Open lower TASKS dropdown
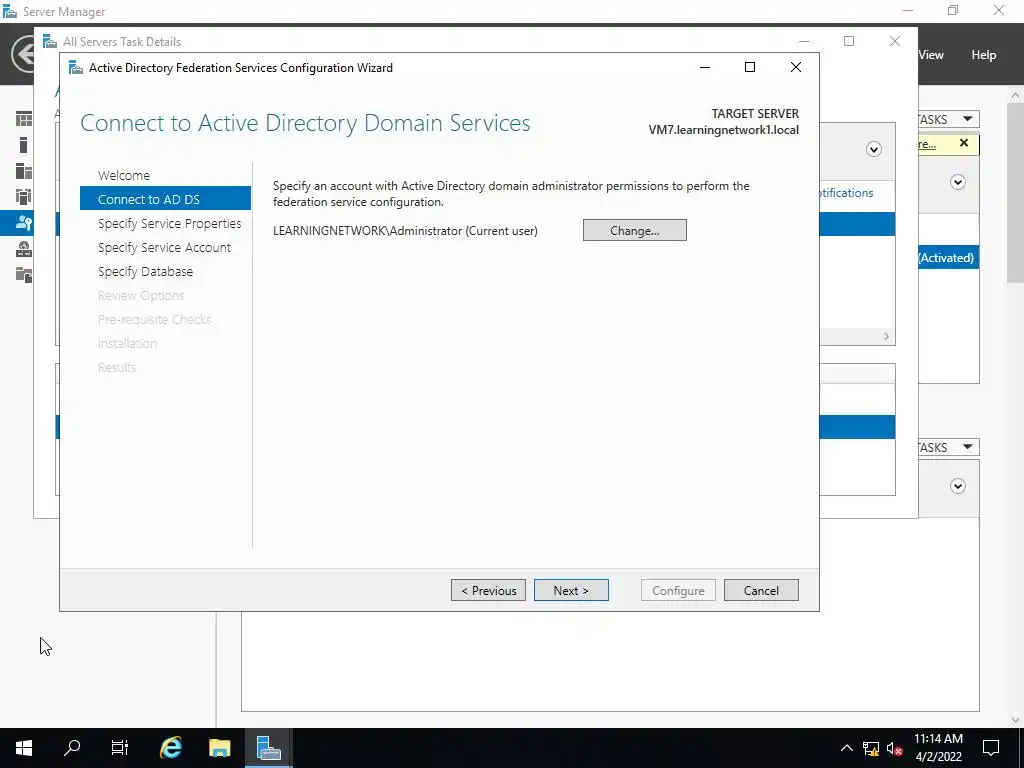This screenshot has height=768, width=1024. 948,447
